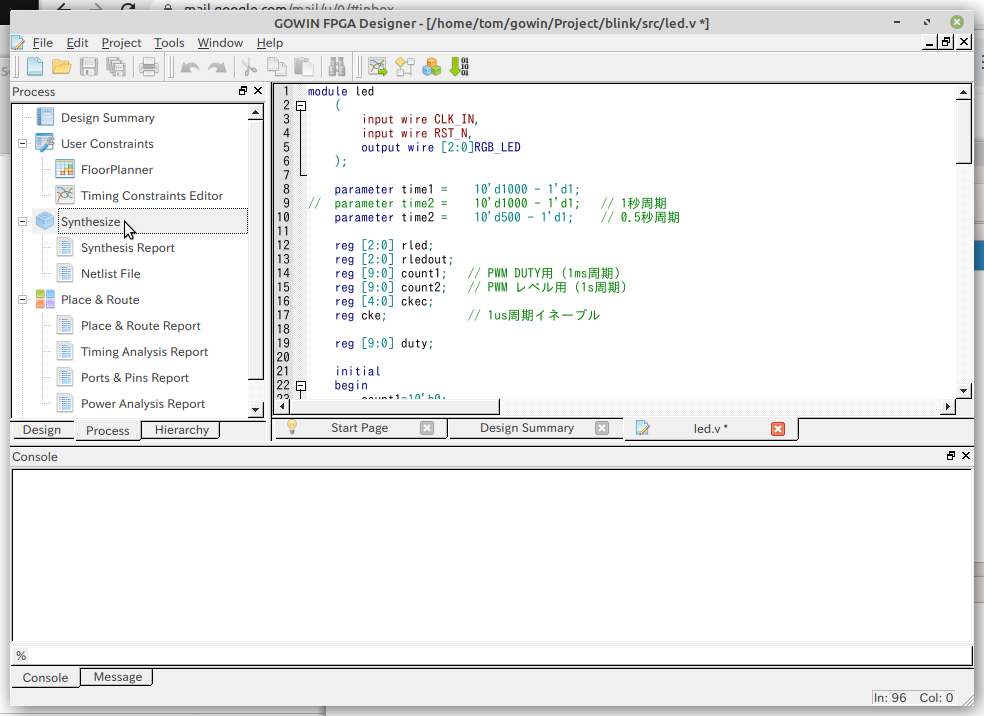
Task: Open a file using the folder icon
Action: pyautogui.click(x=62, y=67)
